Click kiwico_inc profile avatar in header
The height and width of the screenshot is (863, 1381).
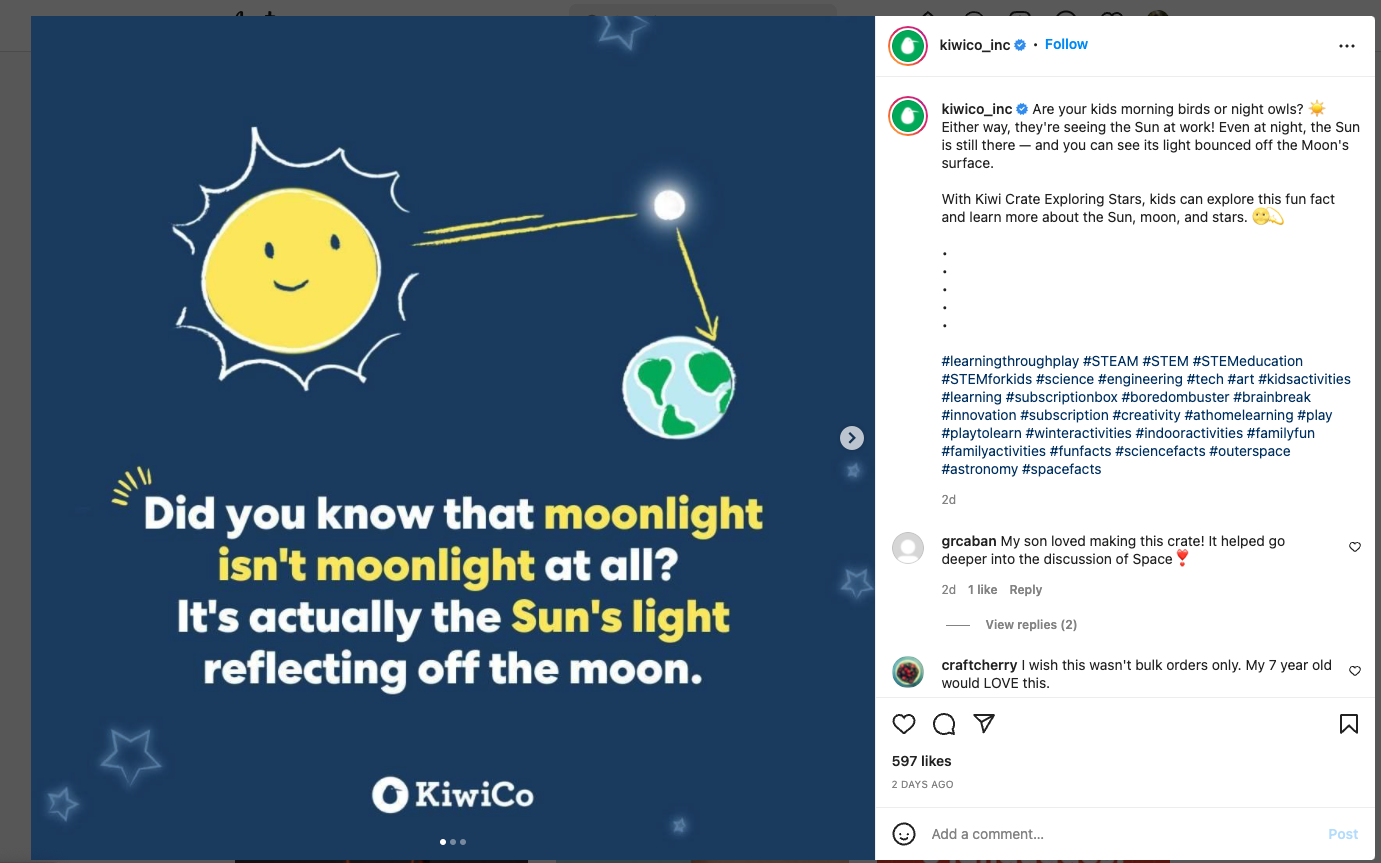coord(908,46)
